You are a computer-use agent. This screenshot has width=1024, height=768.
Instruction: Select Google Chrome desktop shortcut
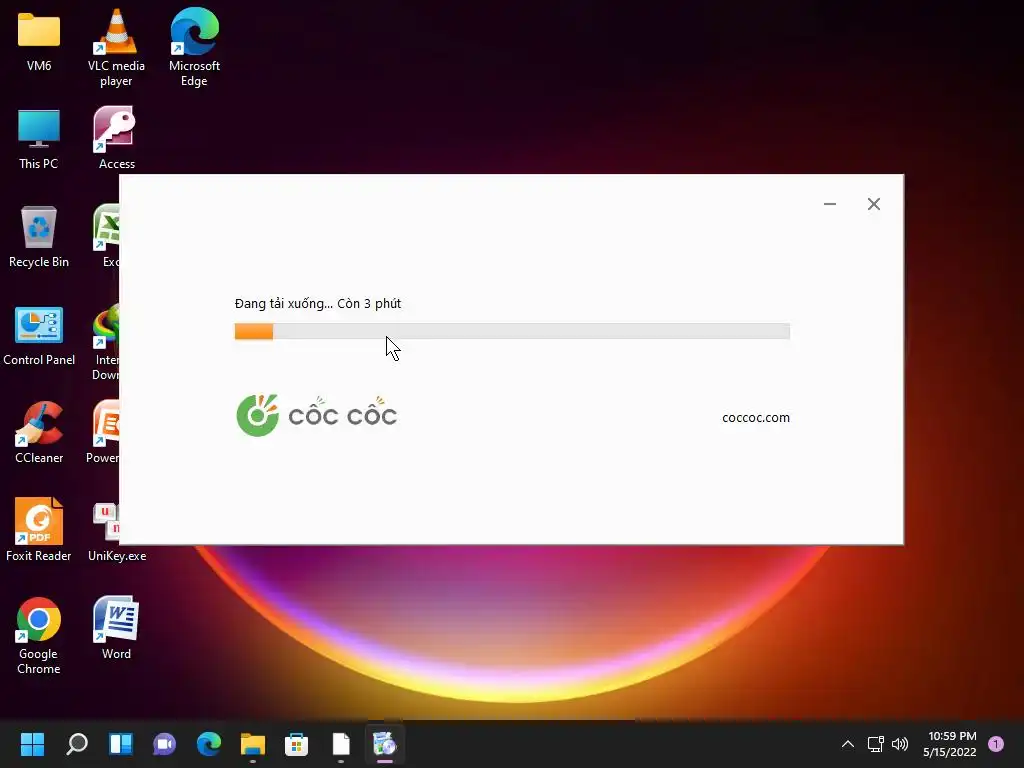39,635
